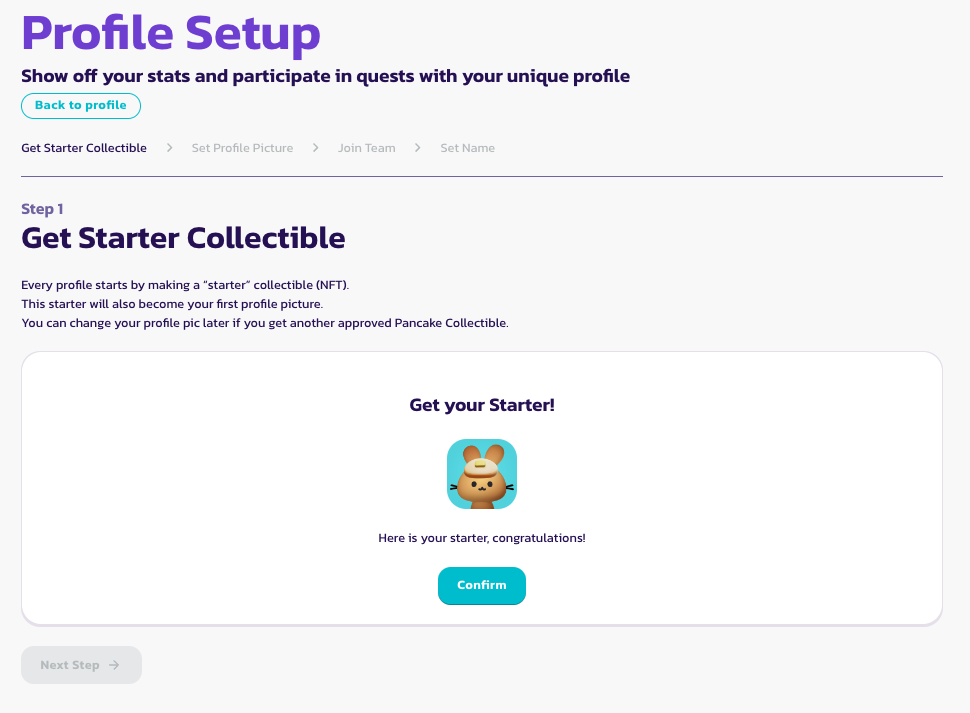Click the Profile Setup page title

click(171, 33)
